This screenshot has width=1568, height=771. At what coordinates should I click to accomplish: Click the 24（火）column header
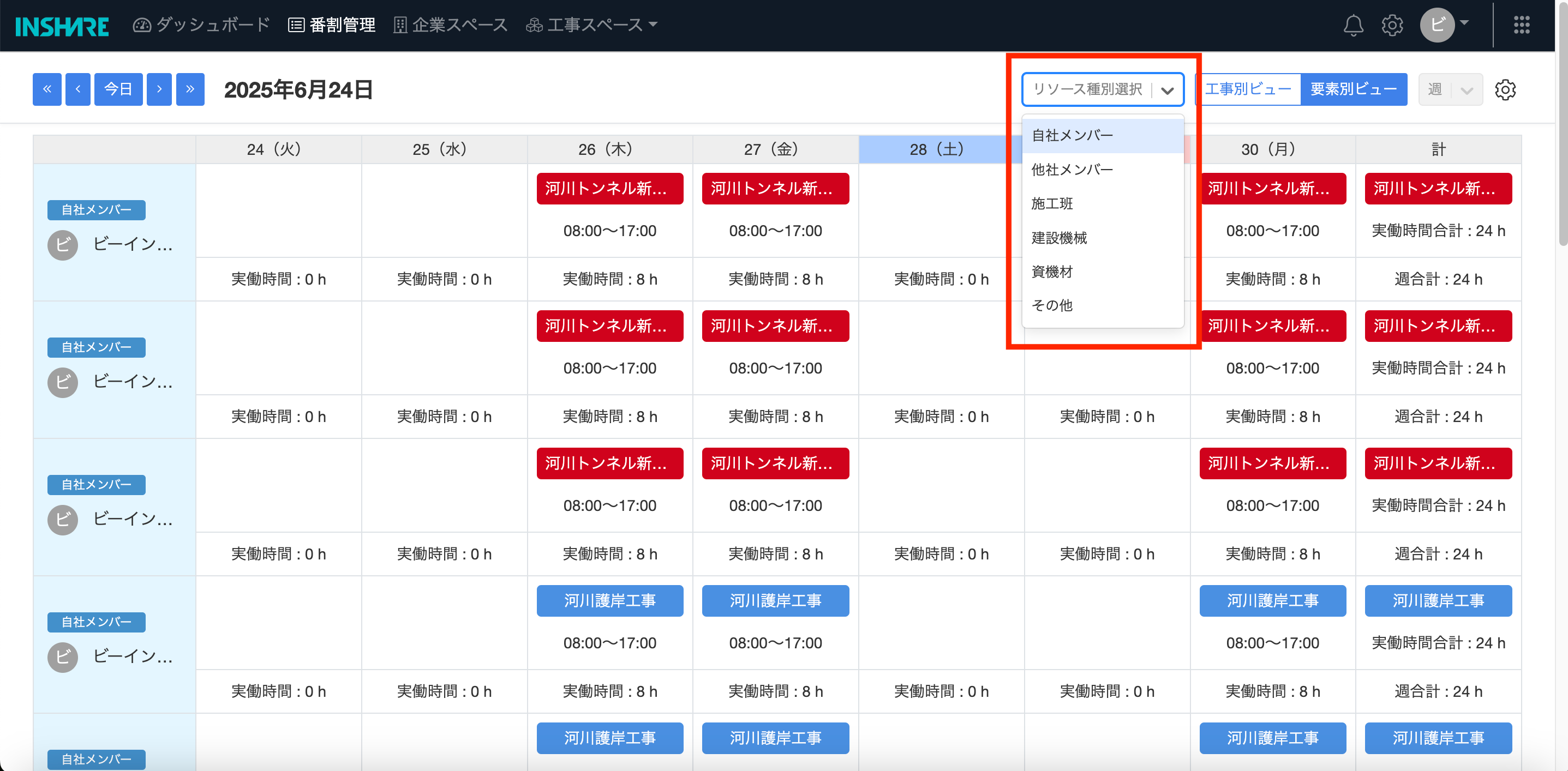click(x=279, y=150)
